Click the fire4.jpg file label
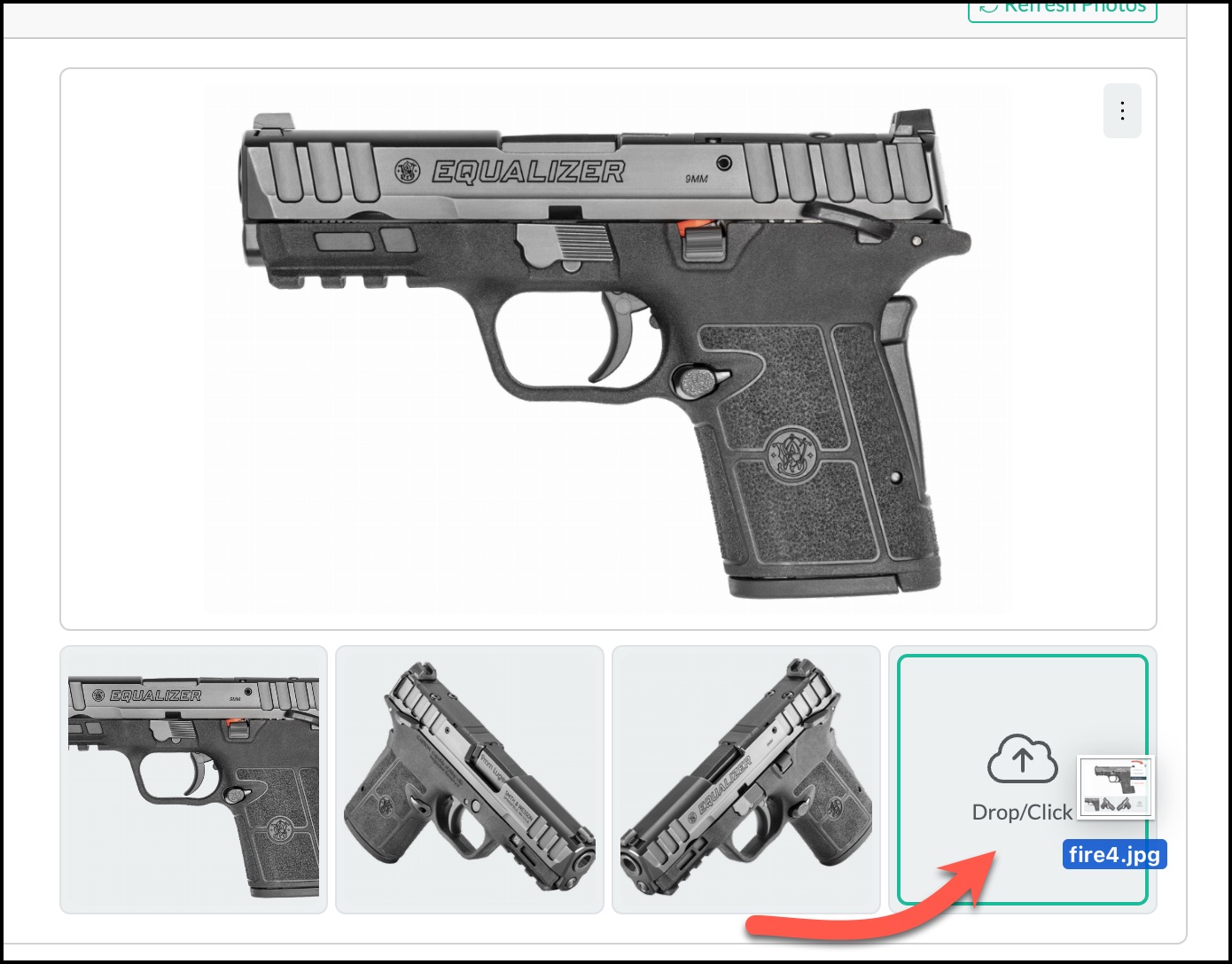1232x964 pixels. (x=1114, y=854)
